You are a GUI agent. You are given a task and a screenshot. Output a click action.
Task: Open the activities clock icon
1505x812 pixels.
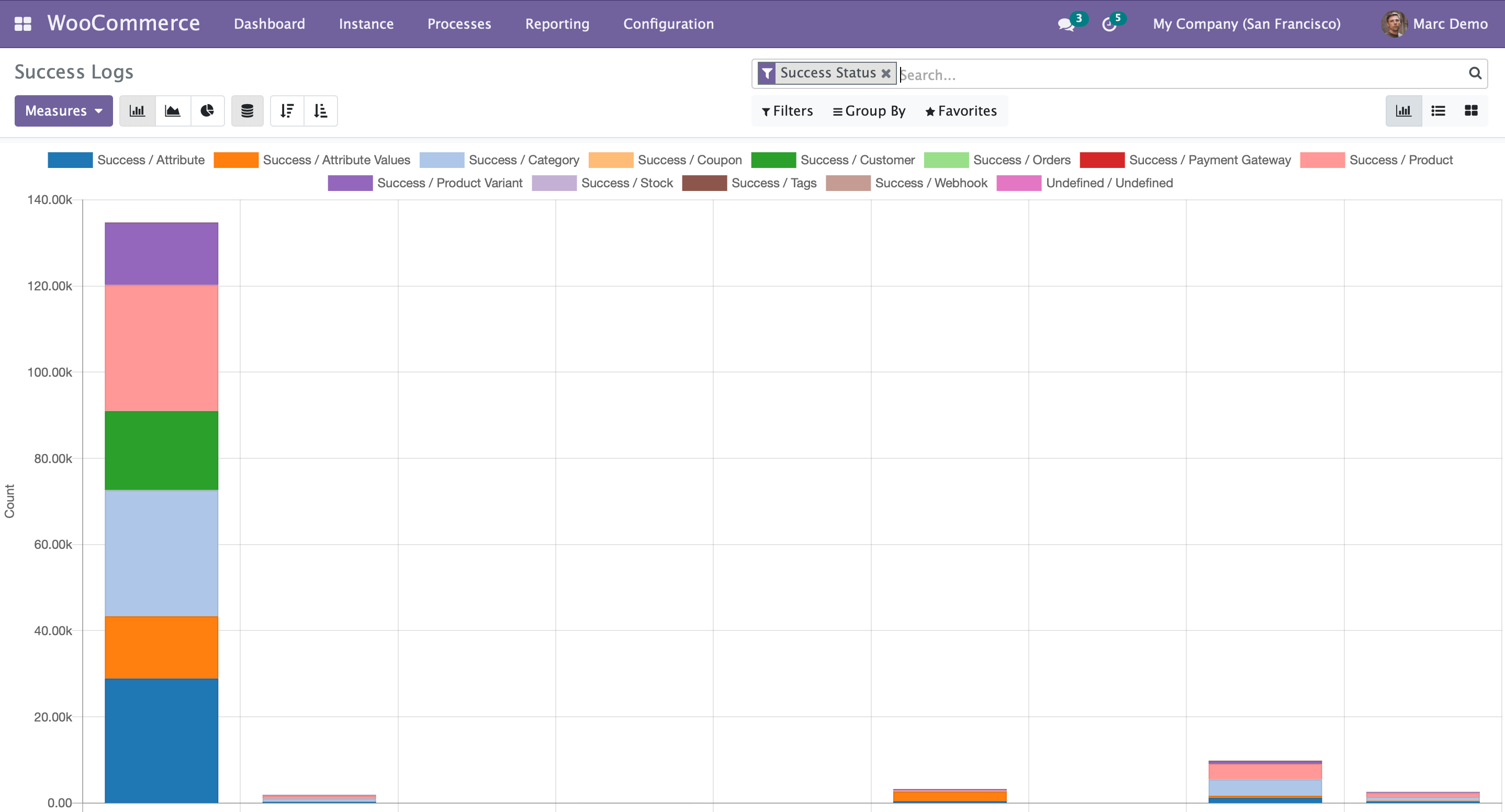tap(1109, 25)
